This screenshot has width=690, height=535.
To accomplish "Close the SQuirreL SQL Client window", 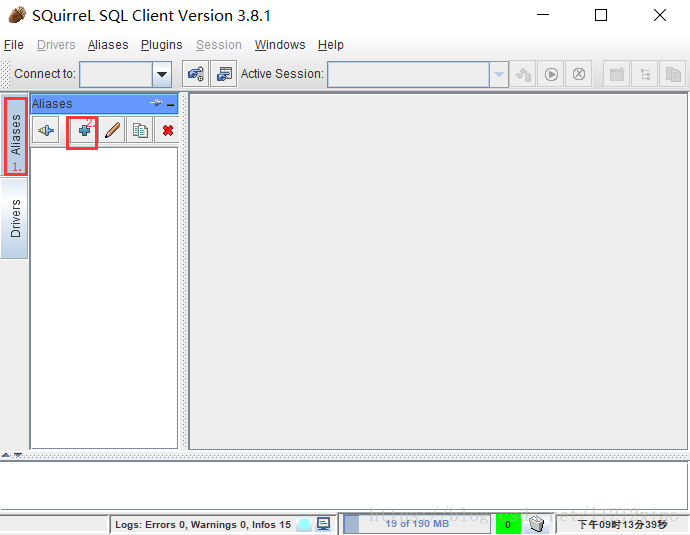I will [x=660, y=15].
